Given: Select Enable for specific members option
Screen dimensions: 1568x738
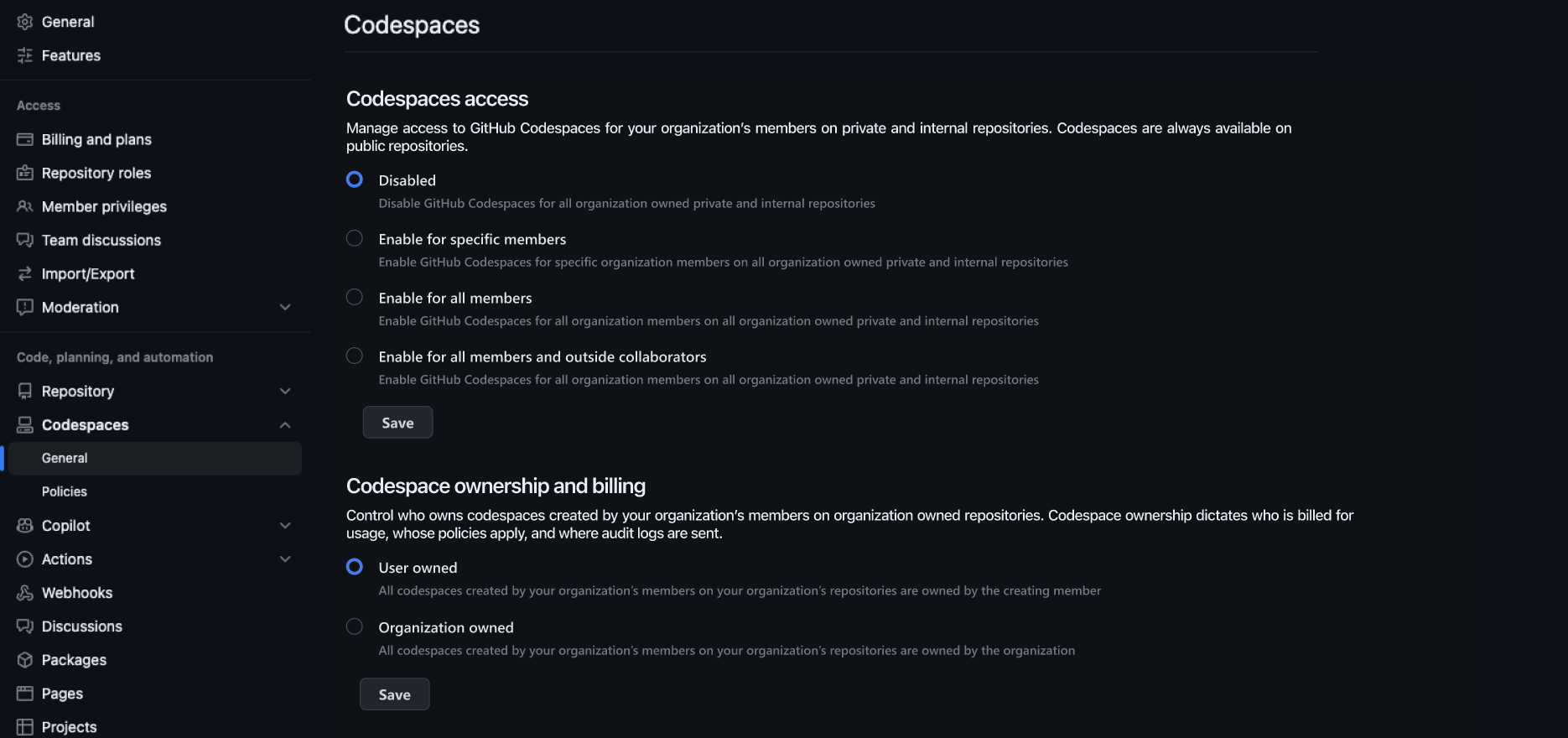Looking at the screenshot, I should 354,238.
